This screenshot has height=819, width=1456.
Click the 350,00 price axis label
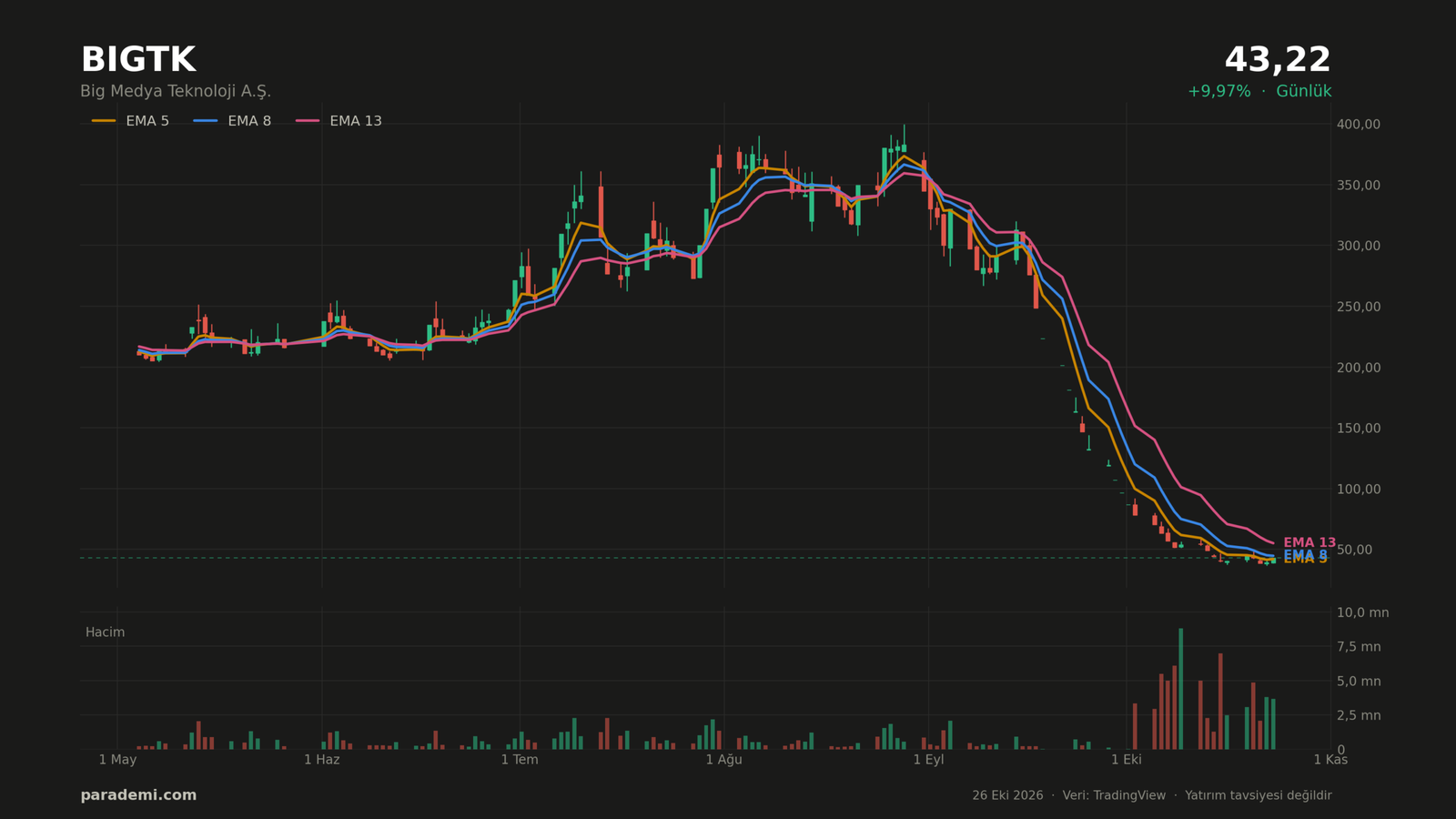click(1359, 185)
